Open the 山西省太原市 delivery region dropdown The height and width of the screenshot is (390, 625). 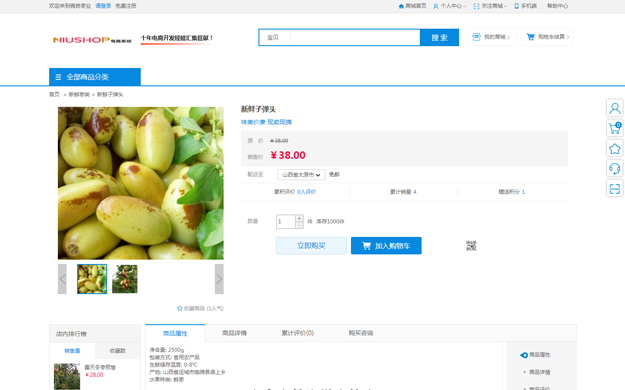[x=301, y=175]
